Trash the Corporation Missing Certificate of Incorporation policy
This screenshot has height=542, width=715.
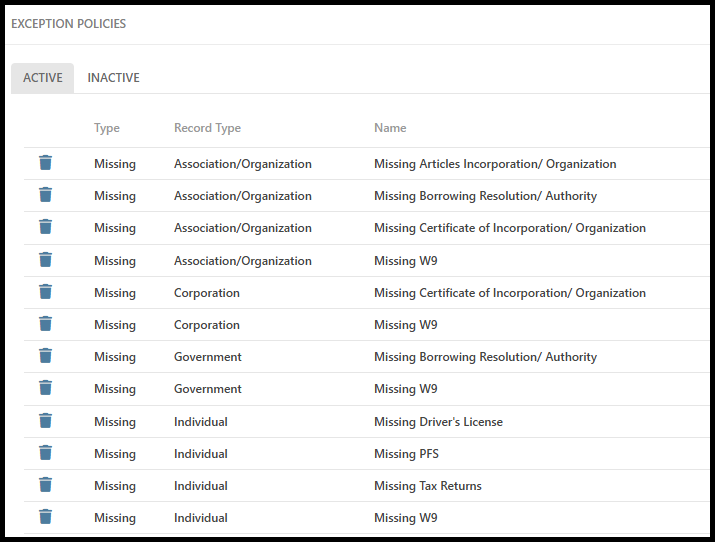[x=45, y=292]
